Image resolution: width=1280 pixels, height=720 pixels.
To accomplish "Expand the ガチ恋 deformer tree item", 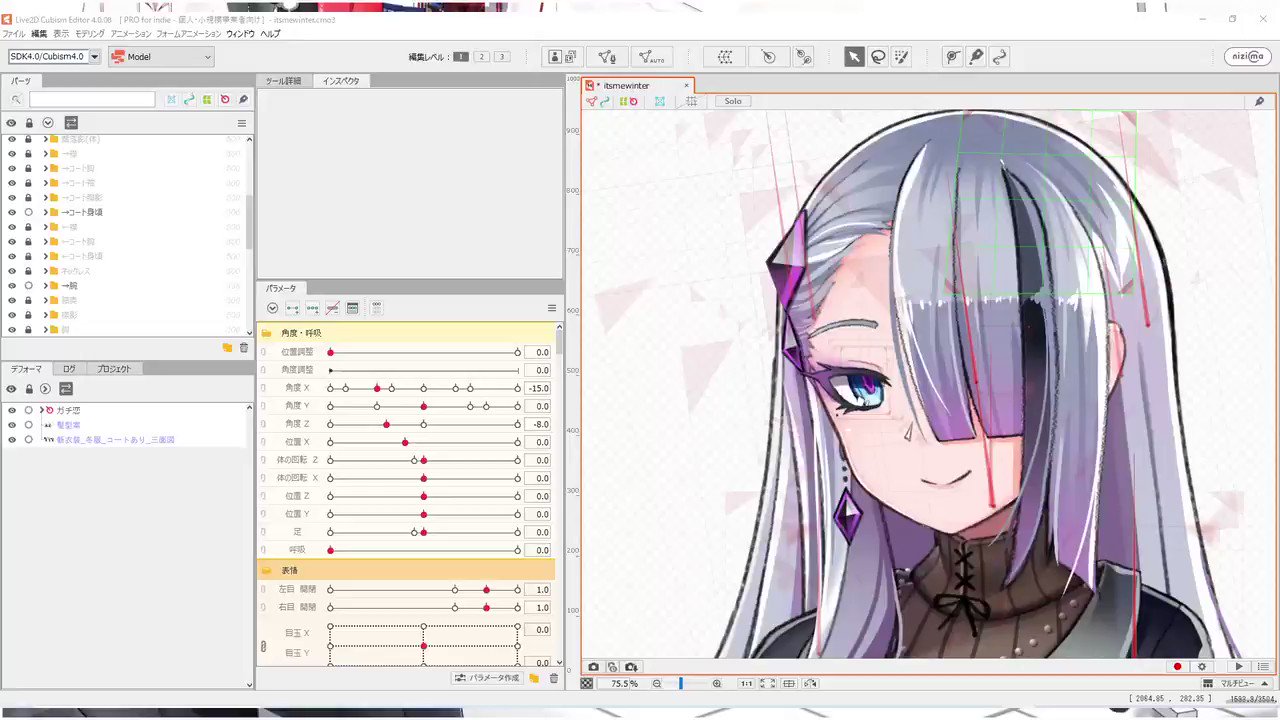I will (41, 410).
